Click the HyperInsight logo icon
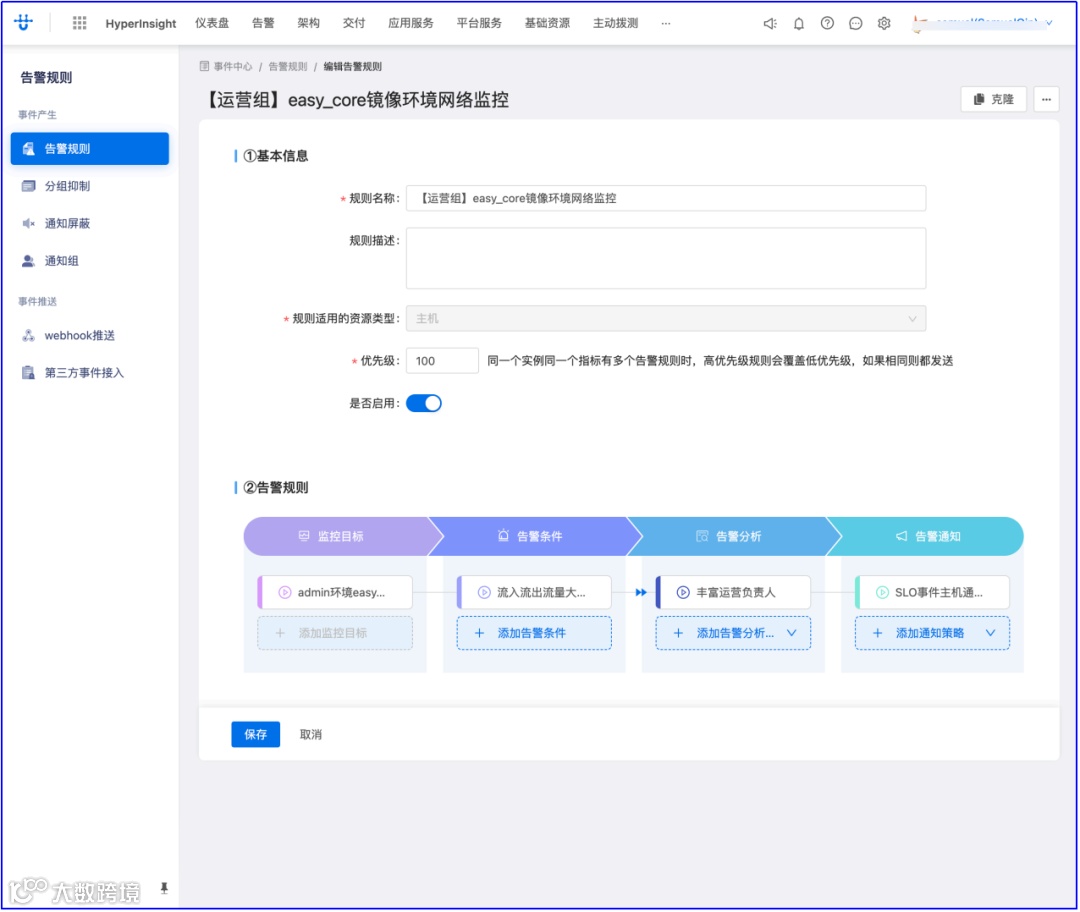This screenshot has height=912, width=1080. [x=23, y=23]
